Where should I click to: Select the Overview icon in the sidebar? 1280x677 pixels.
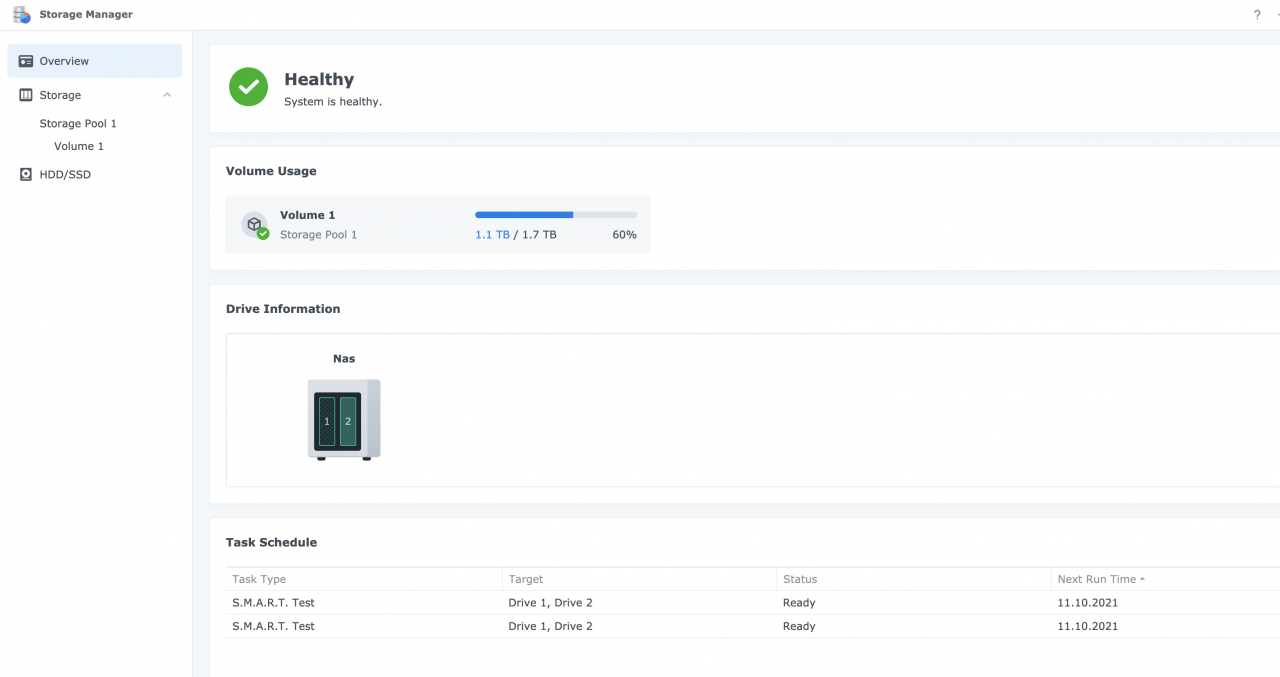coord(25,60)
